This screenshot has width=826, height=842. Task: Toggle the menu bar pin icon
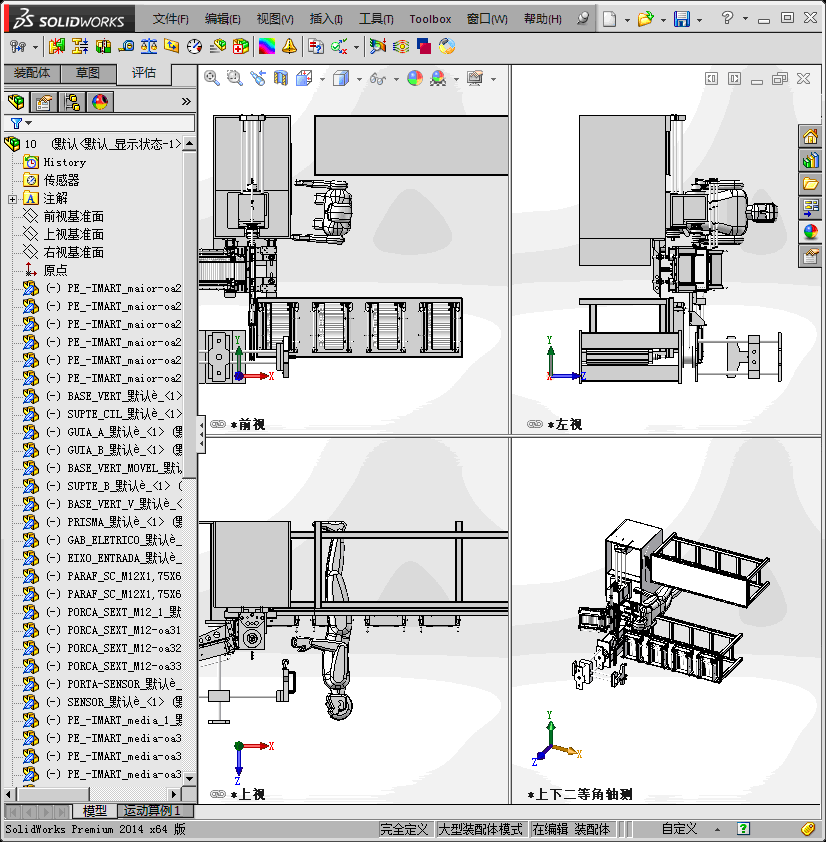(x=583, y=19)
